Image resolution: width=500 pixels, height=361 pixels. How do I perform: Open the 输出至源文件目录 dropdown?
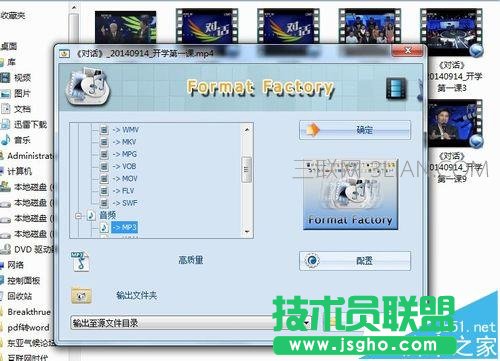point(191,323)
